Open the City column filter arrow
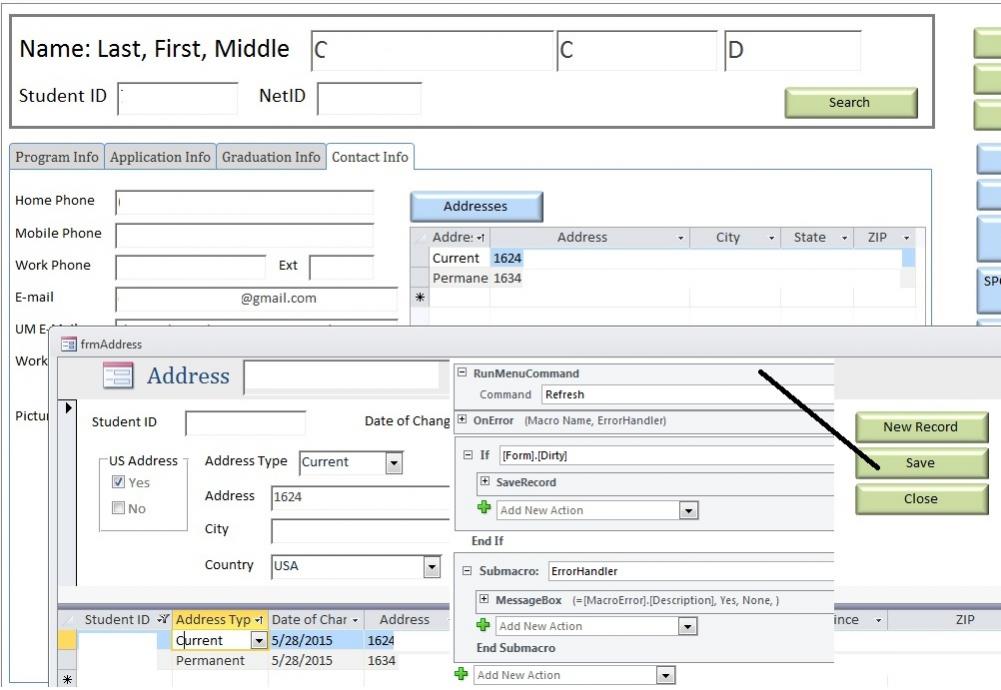The width and height of the screenshot is (1001, 690). pyautogui.click(x=771, y=238)
